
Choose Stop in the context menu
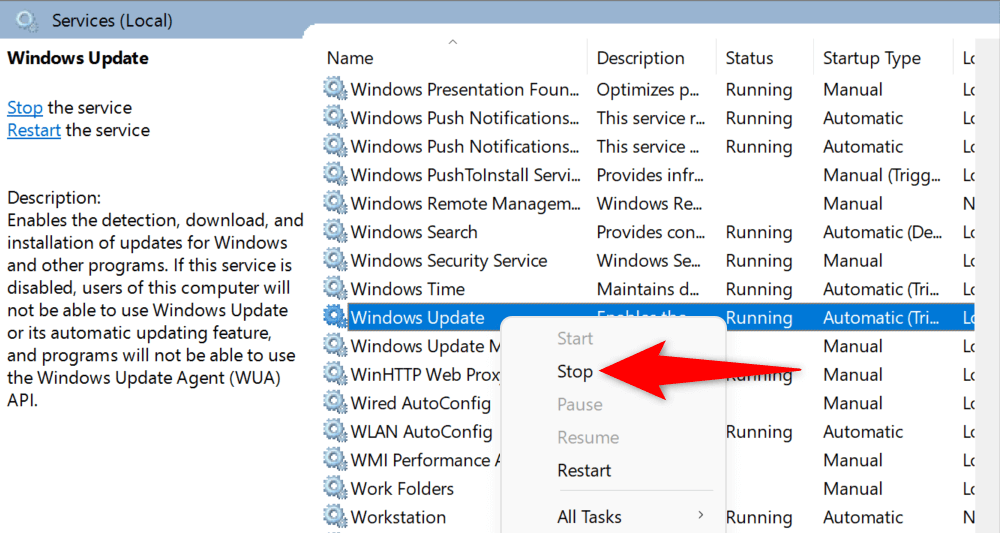coord(575,372)
